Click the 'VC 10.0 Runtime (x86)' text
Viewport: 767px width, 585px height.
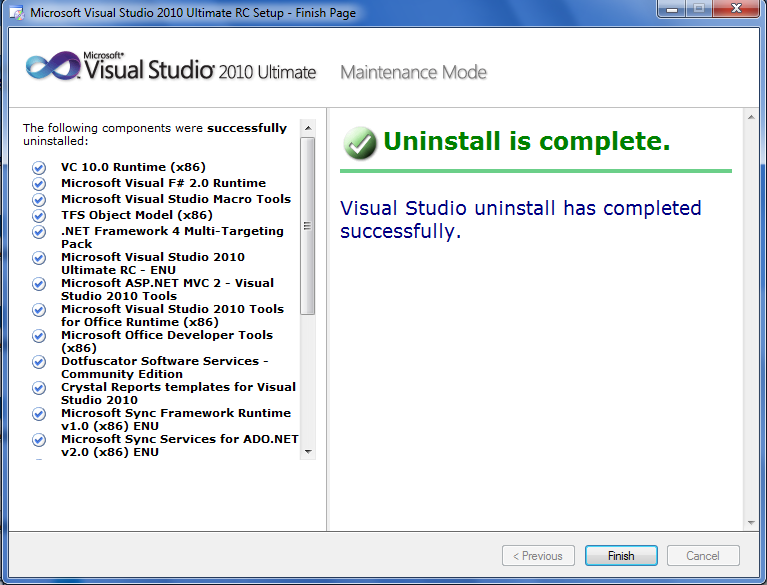[x=133, y=167]
